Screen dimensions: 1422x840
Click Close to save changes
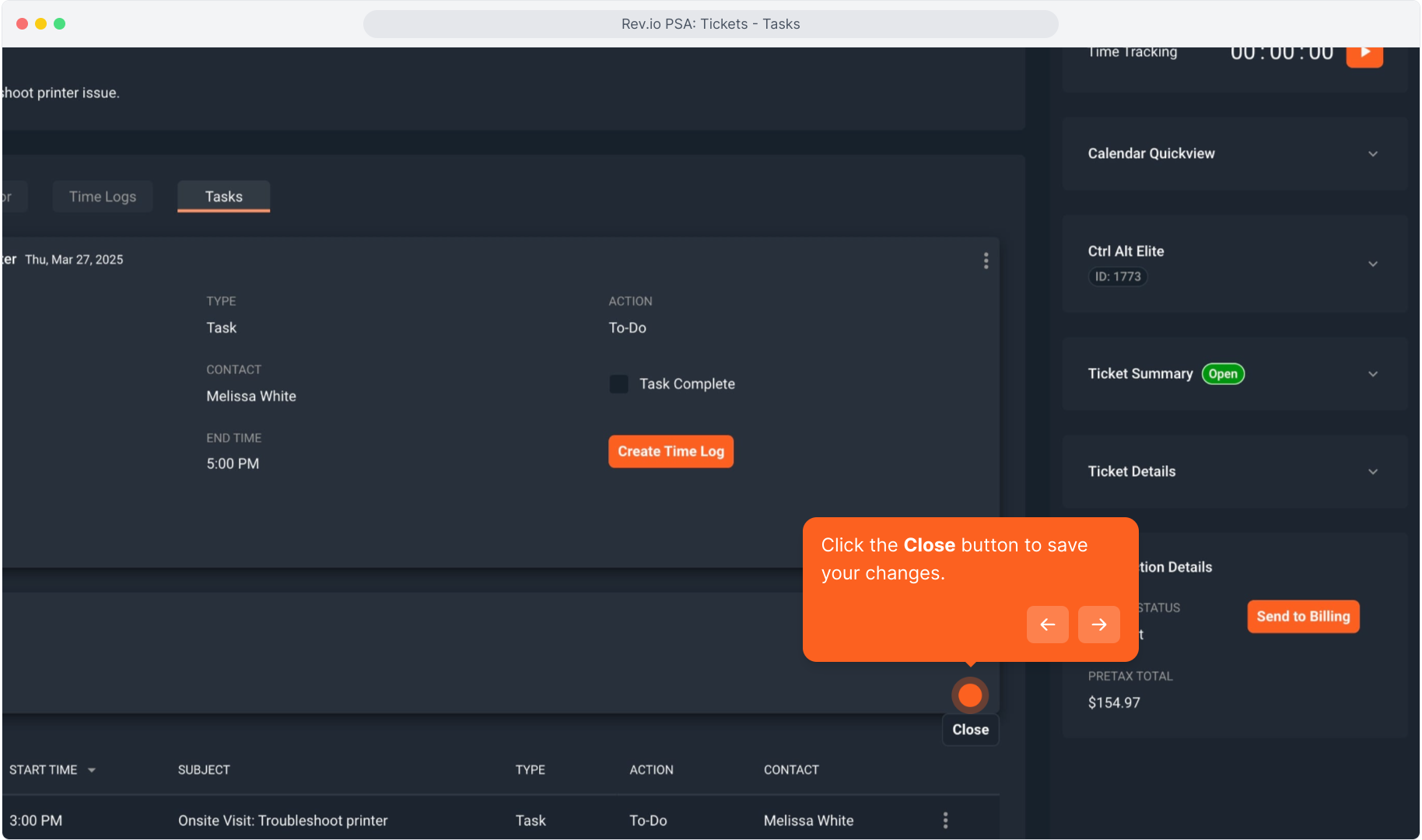[970, 730]
